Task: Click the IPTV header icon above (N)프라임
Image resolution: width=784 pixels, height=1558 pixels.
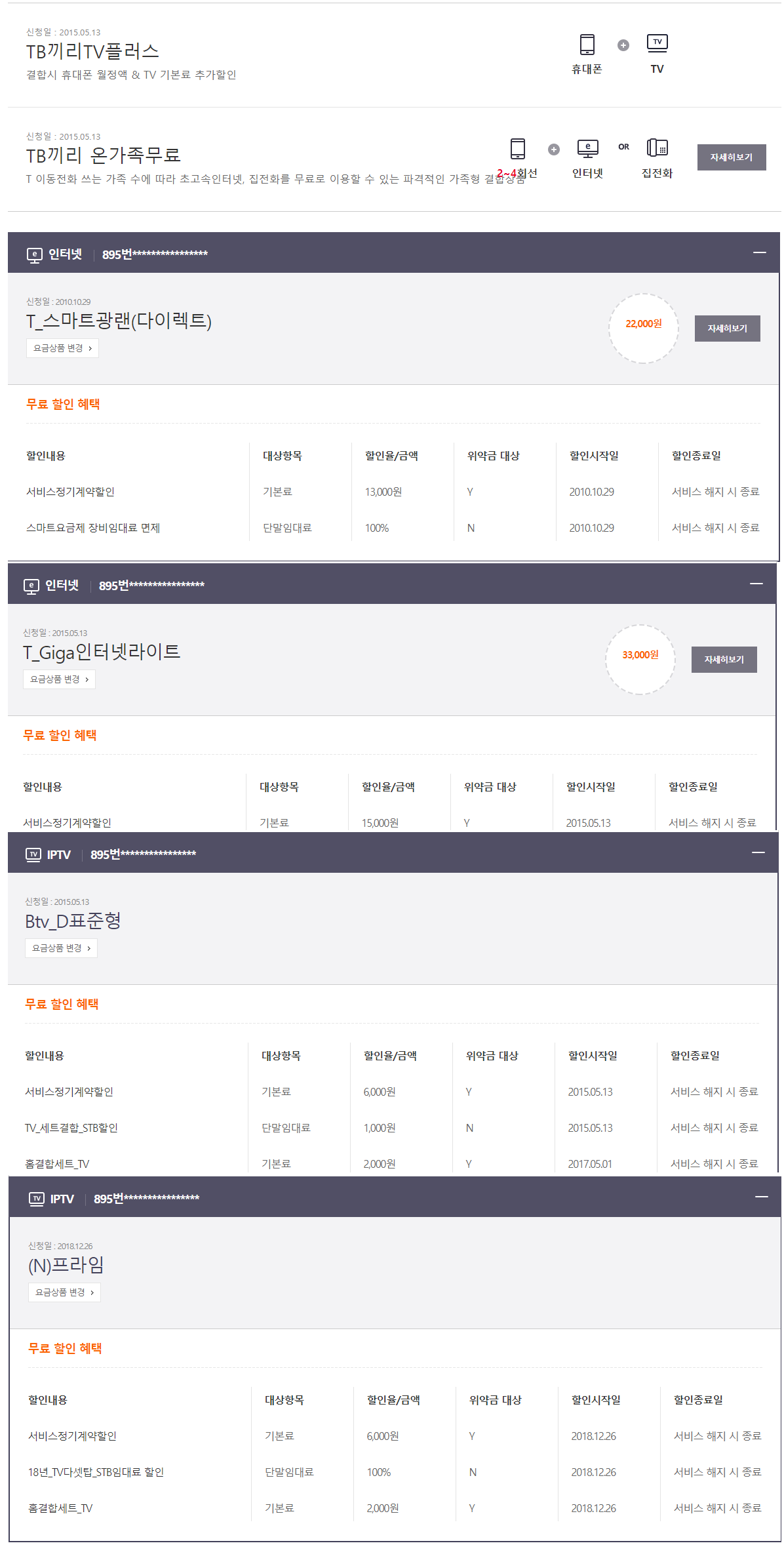Action: [36, 1199]
